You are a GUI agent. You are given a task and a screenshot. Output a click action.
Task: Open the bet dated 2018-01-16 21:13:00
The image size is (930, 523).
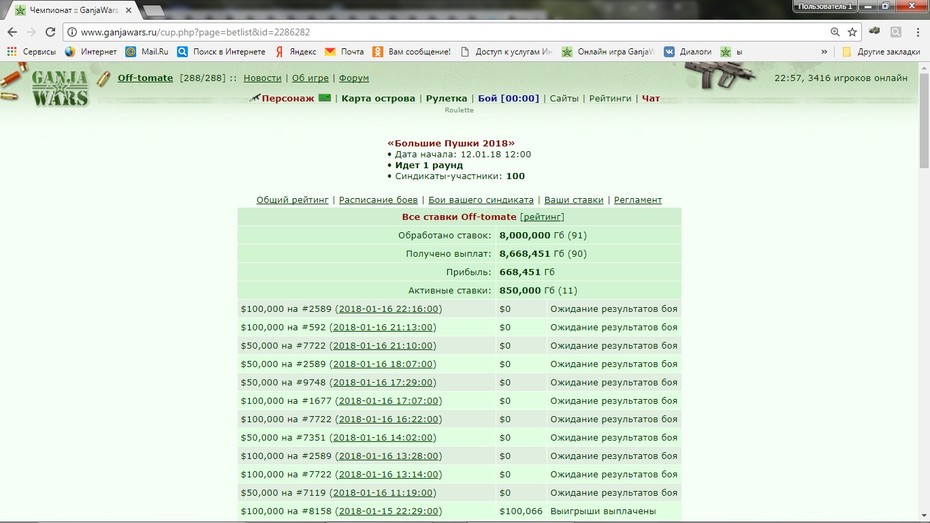click(x=383, y=327)
